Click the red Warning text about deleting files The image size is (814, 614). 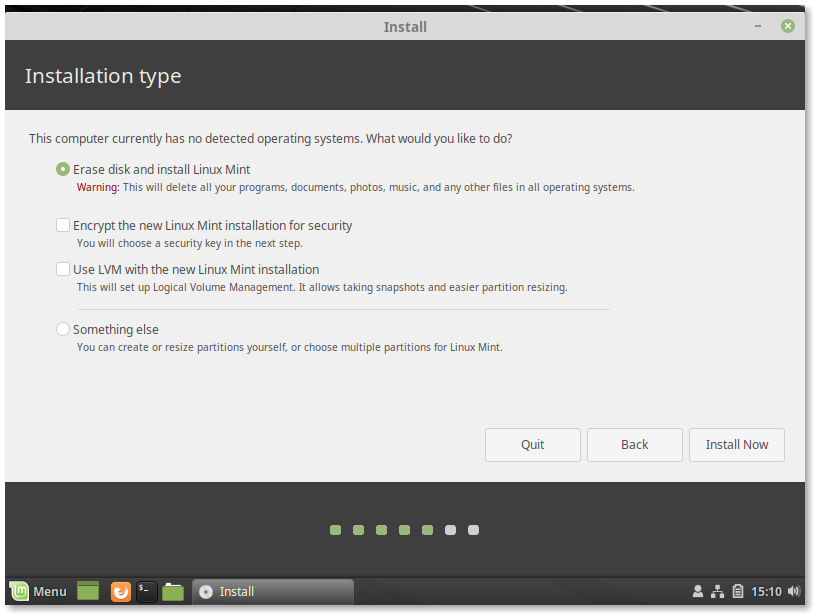pos(356,187)
